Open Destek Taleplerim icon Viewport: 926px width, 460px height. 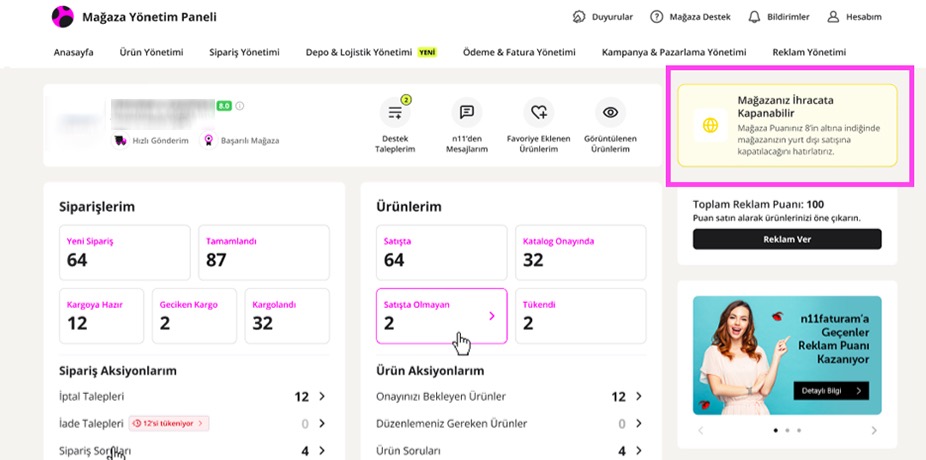(395, 112)
